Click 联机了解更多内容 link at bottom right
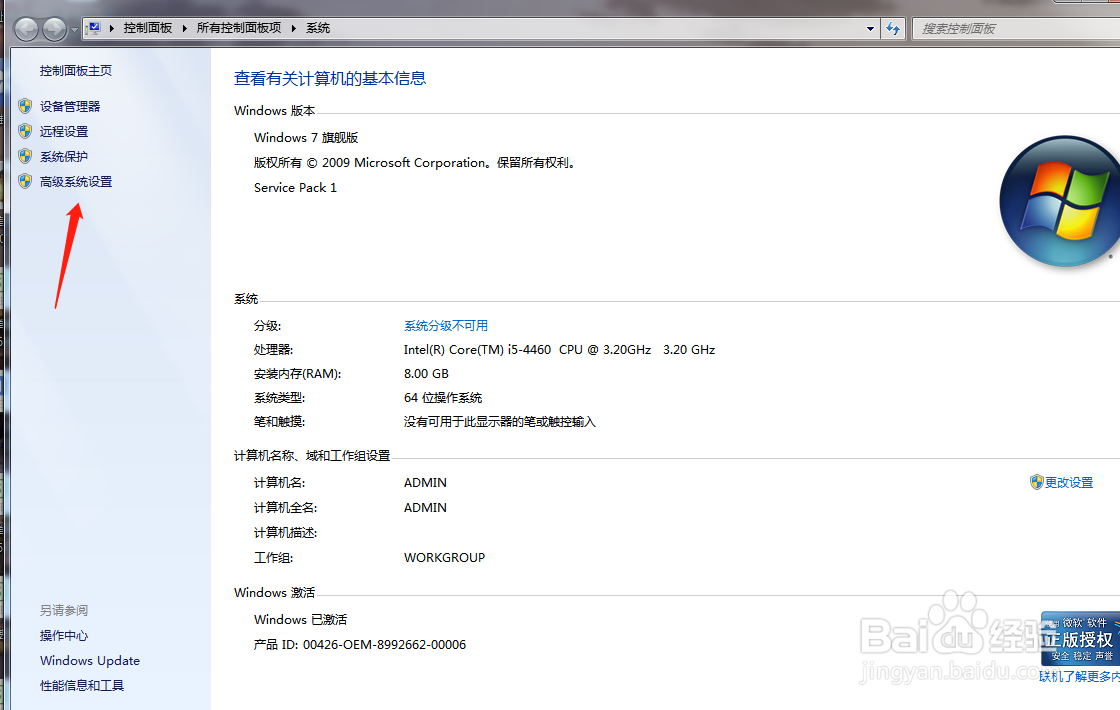This screenshot has height=710, width=1120. pyautogui.click(x=1079, y=676)
